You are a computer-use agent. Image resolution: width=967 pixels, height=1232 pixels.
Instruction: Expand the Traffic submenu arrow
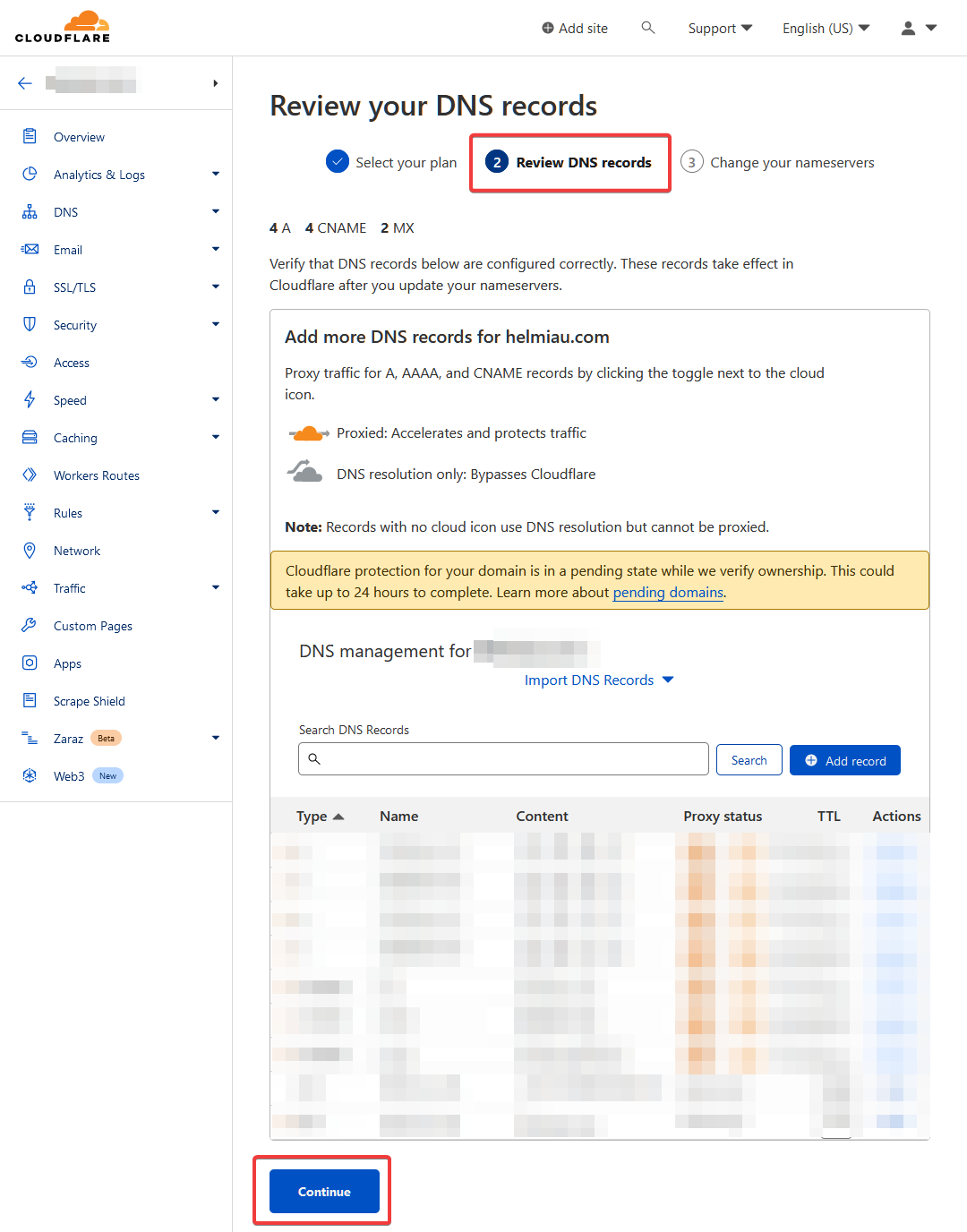pyautogui.click(x=216, y=587)
